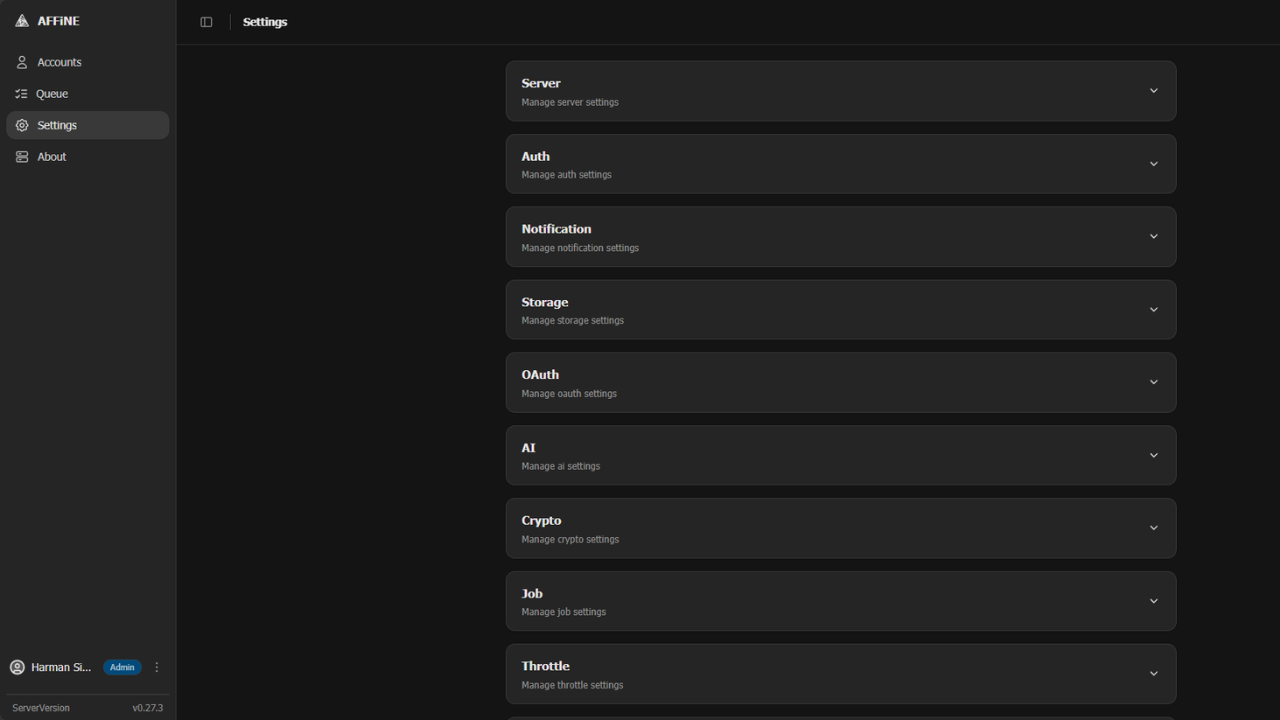This screenshot has width=1280, height=720.
Task: Expand the Server settings chevron
Action: pyautogui.click(x=1153, y=91)
